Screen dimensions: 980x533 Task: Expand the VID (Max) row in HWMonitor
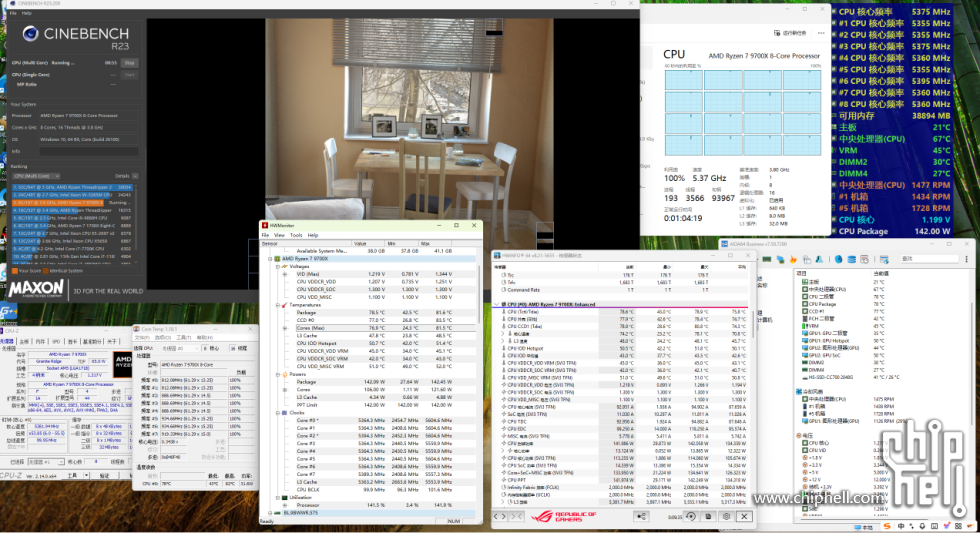coord(285,274)
